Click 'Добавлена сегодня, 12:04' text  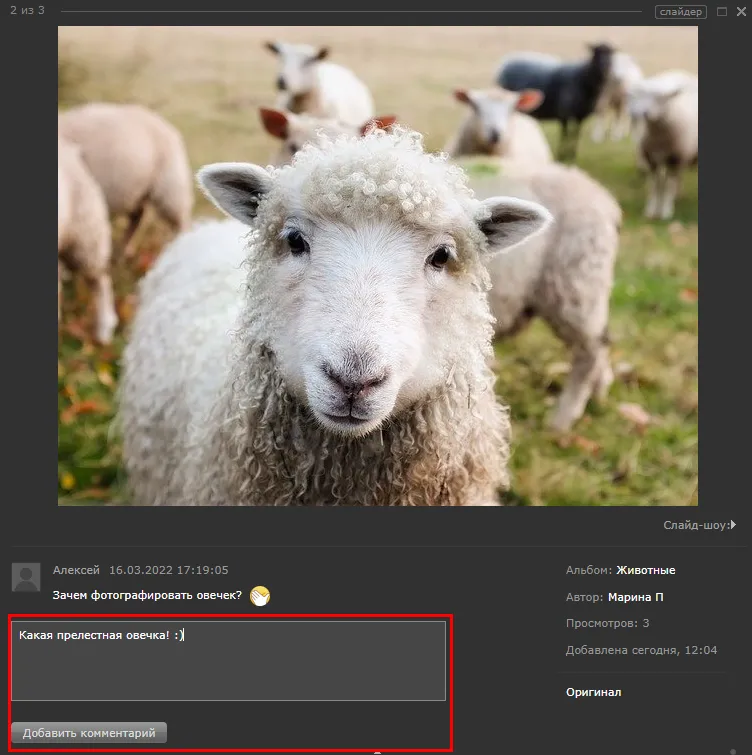click(641, 650)
